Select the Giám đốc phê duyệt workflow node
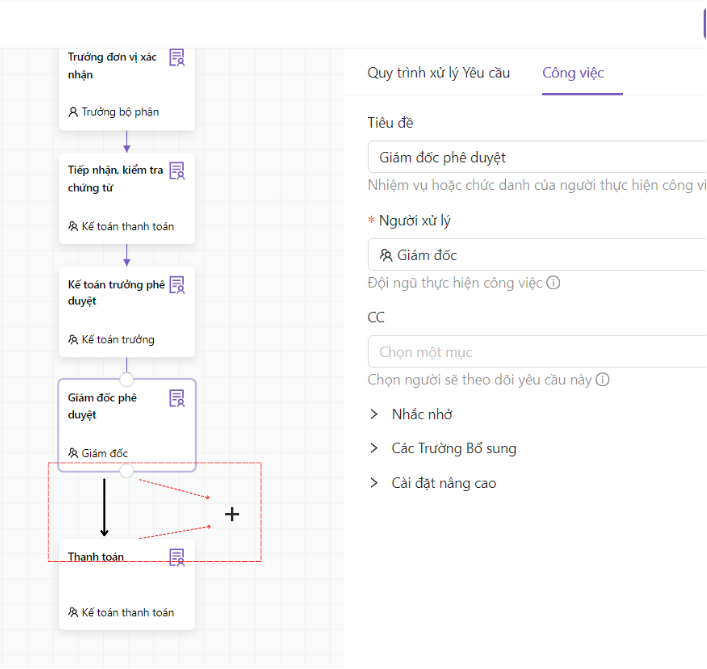The image size is (707, 669). [x=110, y=425]
